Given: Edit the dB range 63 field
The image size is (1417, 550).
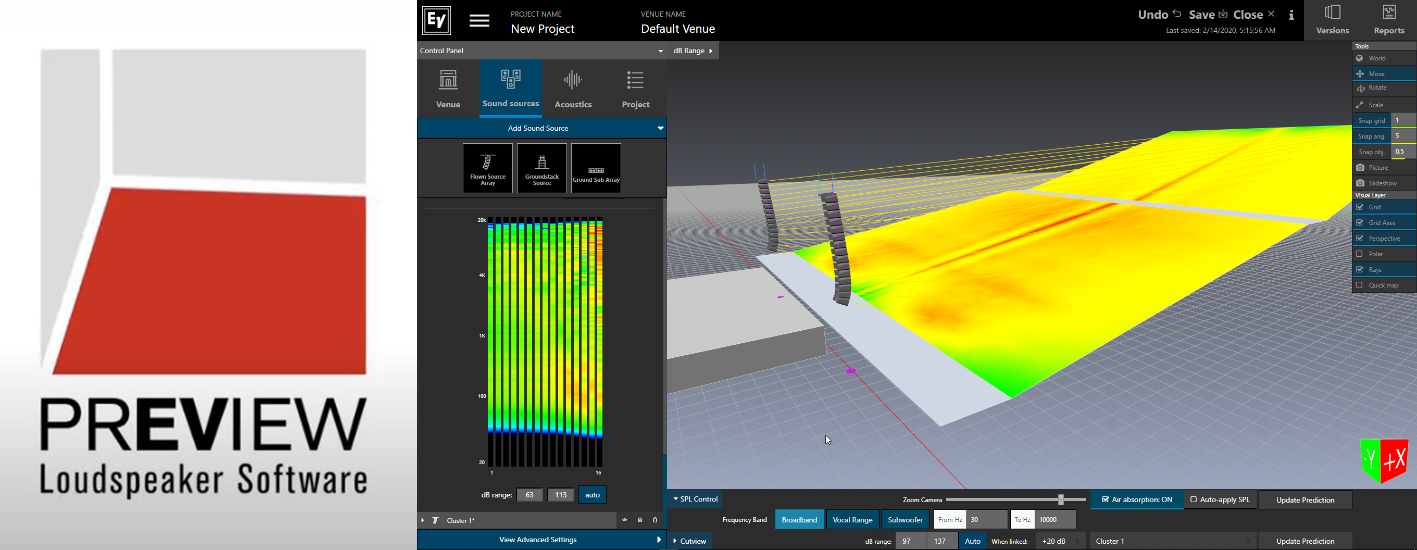Looking at the screenshot, I should (x=530, y=494).
